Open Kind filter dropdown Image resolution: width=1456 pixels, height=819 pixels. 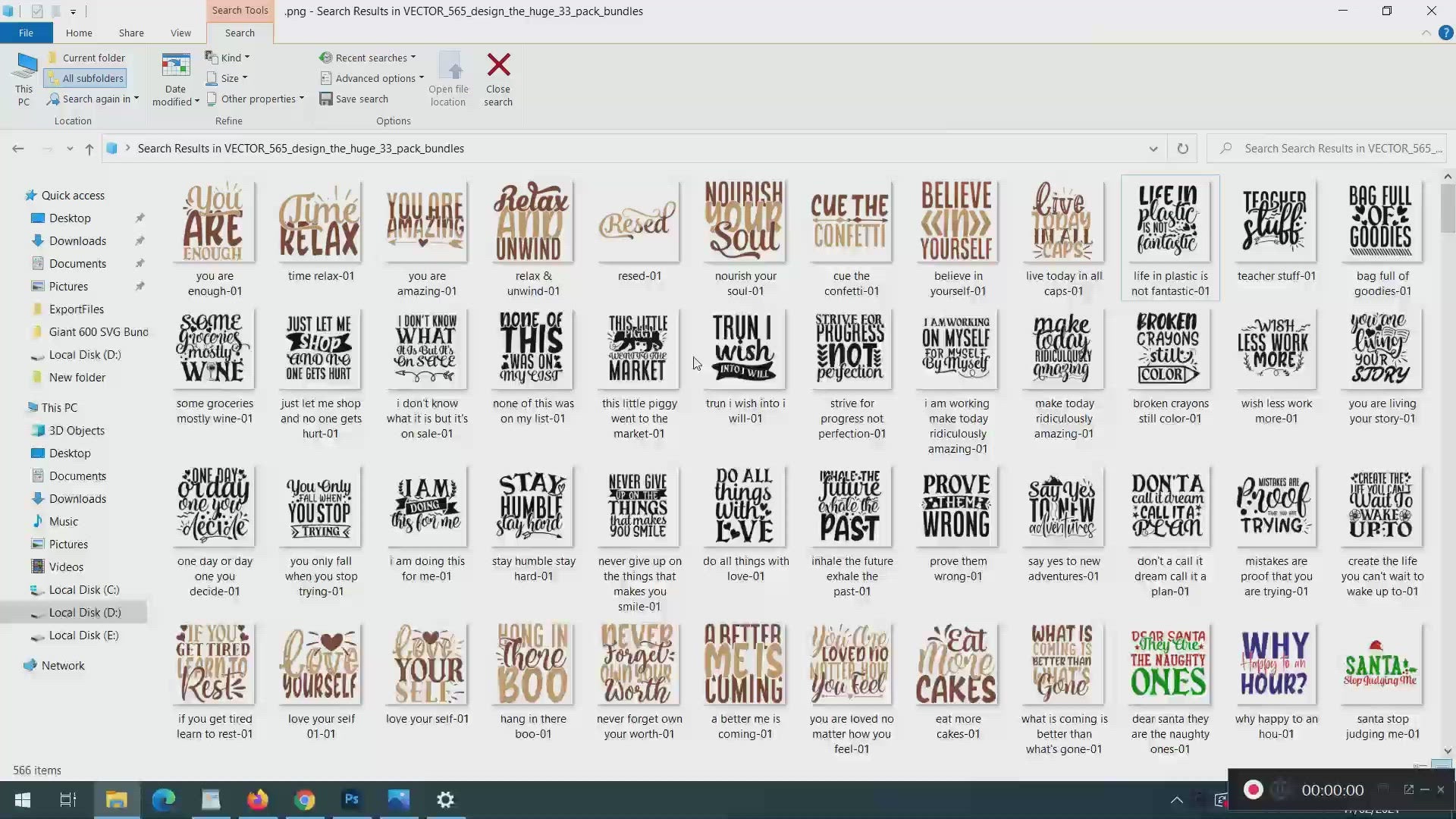coord(227,58)
